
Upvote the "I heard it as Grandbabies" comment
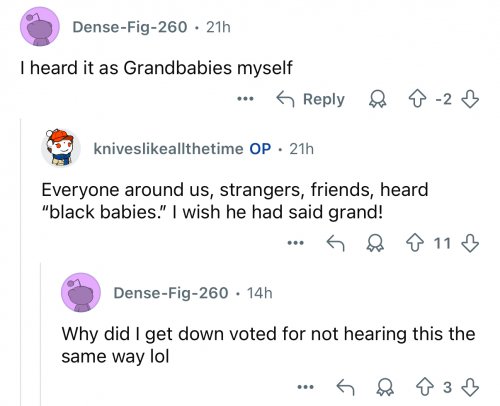point(418,99)
